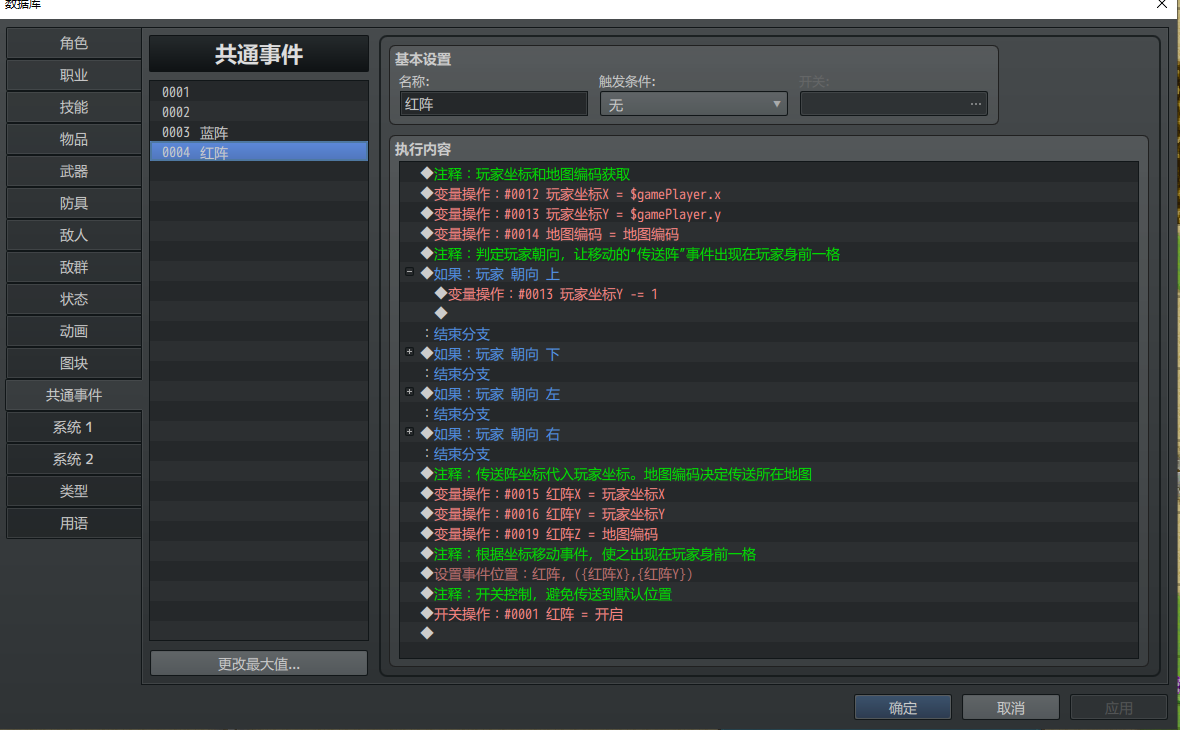Viewport: 1180px width, 730px height.
Task: Select the #0014 地图编码 command line
Action: tap(769, 234)
